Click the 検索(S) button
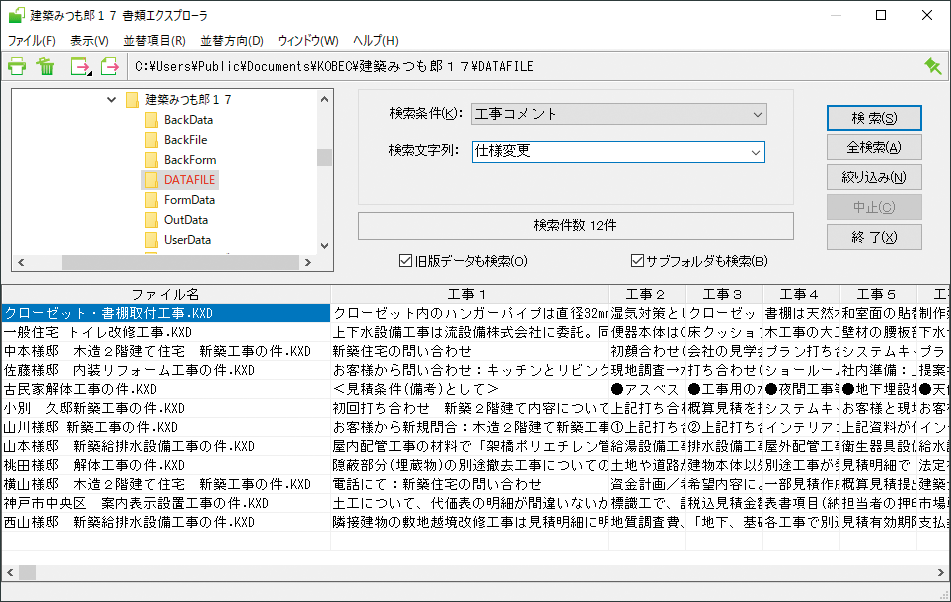The height and width of the screenshot is (602, 951). click(x=873, y=118)
